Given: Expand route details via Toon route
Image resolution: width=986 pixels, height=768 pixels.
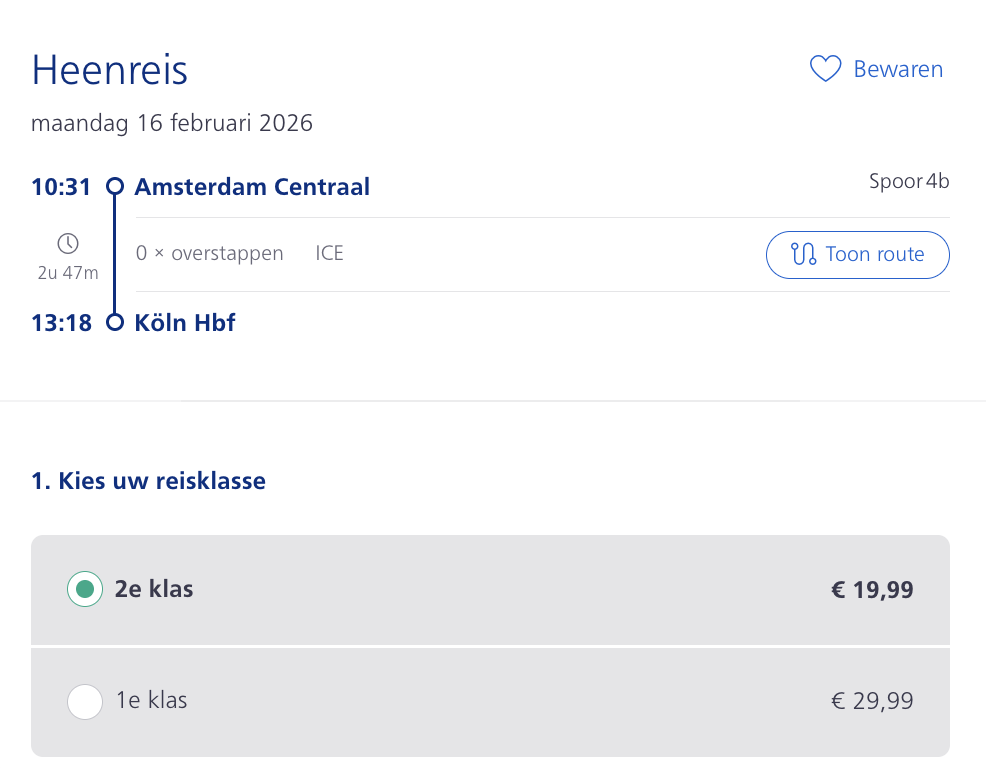Looking at the screenshot, I should [x=857, y=255].
